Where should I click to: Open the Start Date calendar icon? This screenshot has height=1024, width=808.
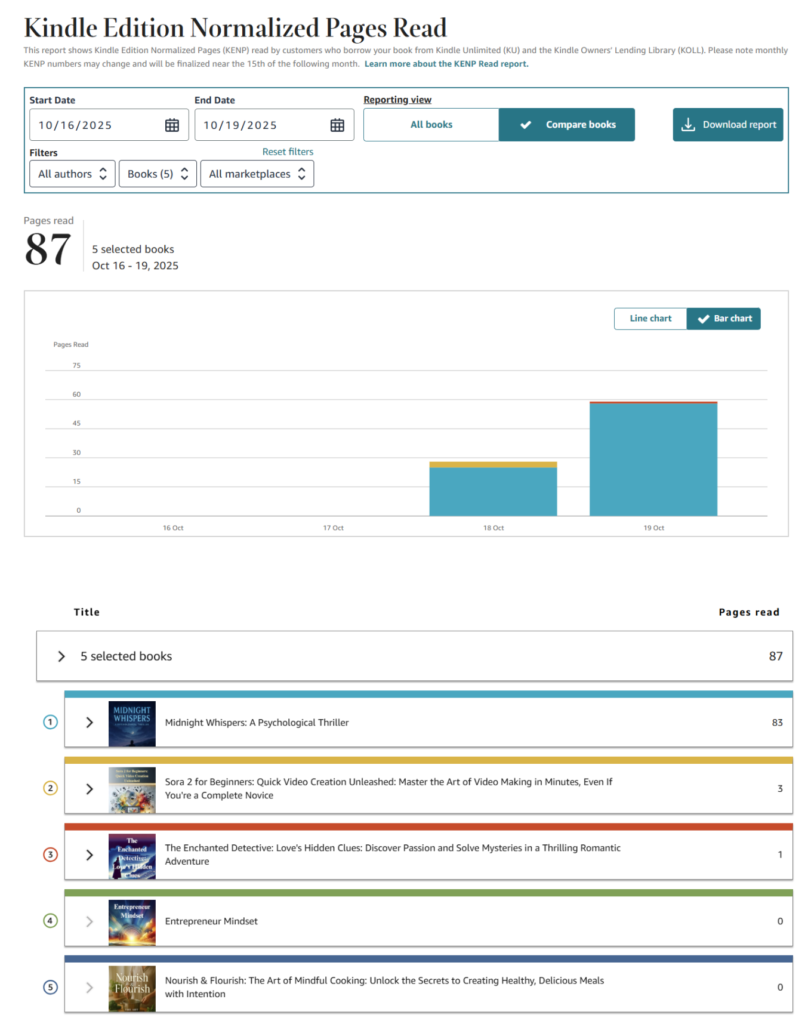[x=172, y=125]
